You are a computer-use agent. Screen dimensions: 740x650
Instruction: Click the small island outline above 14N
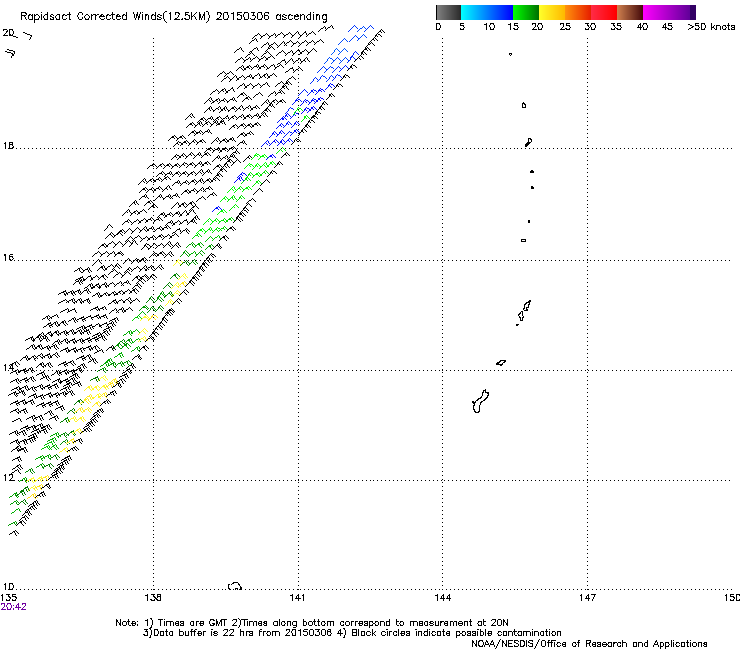click(x=501, y=363)
